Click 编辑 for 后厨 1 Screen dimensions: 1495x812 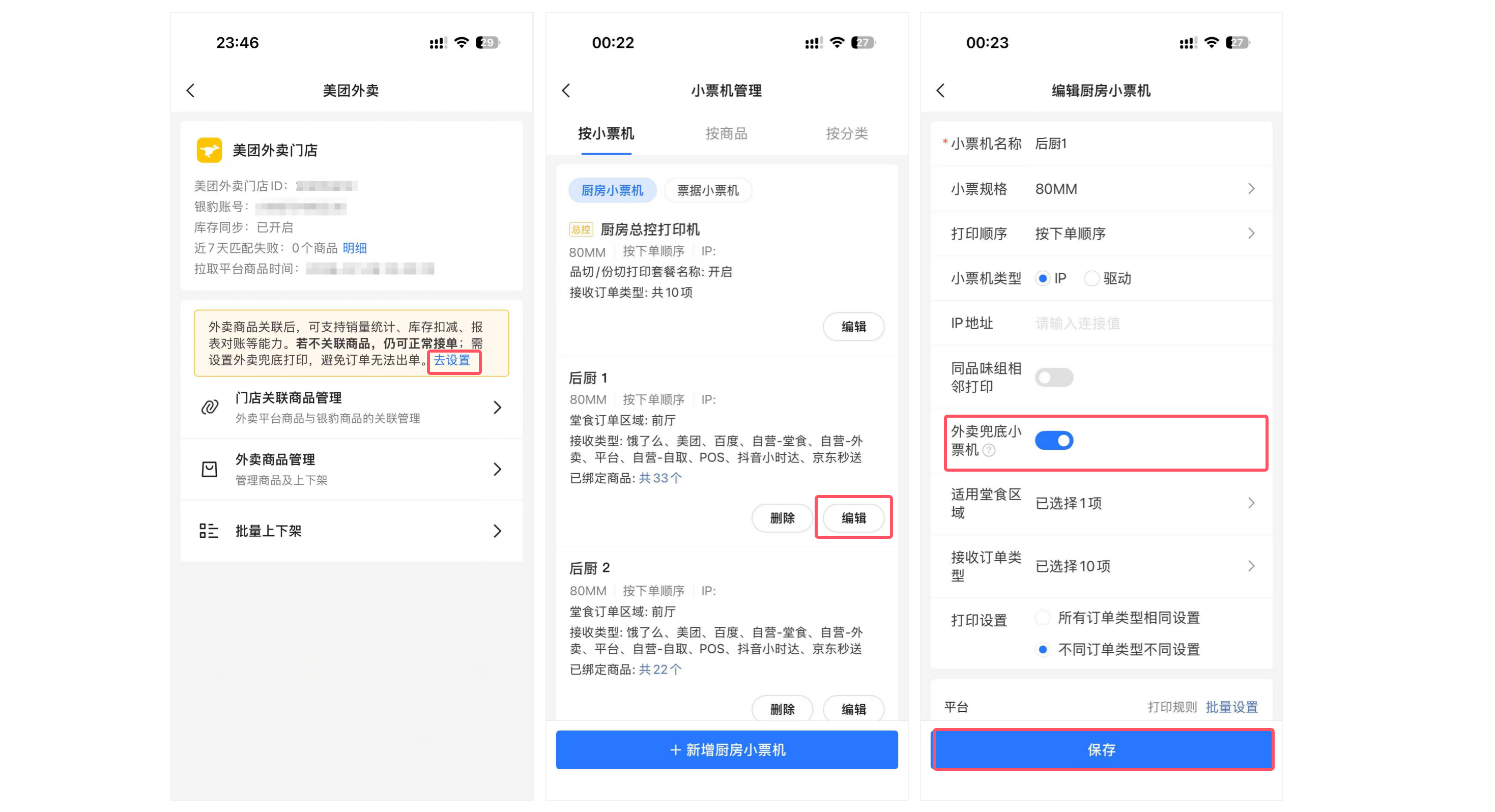coord(854,518)
